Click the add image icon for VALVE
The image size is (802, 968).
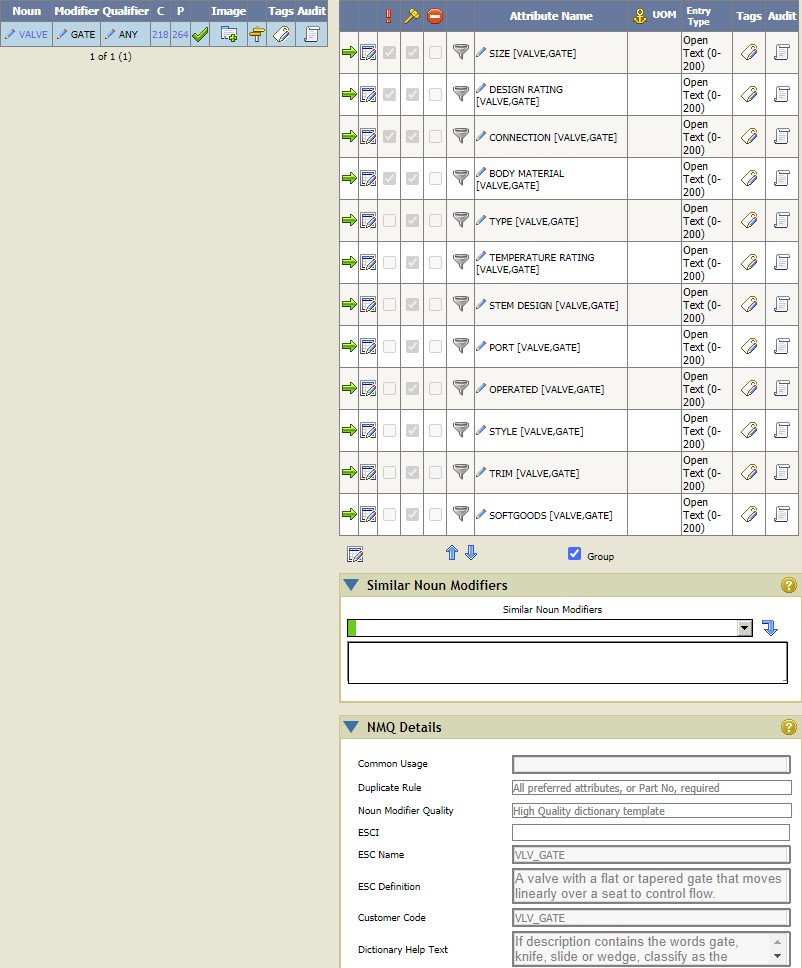[x=229, y=34]
